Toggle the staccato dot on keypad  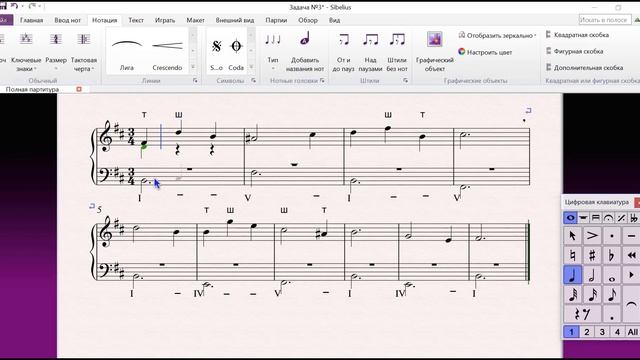pos(611,236)
